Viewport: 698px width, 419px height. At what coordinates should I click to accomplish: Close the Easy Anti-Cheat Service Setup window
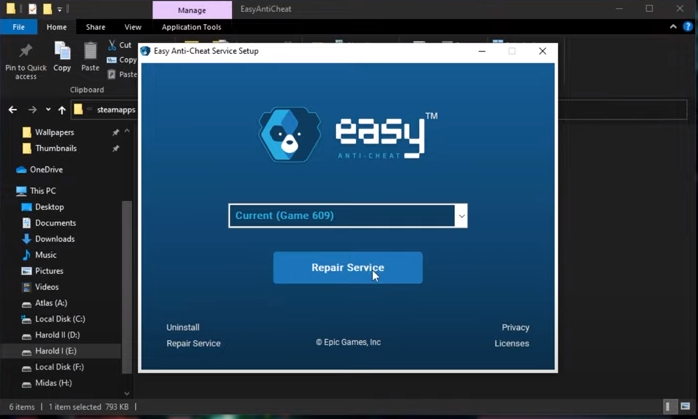(x=542, y=51)
